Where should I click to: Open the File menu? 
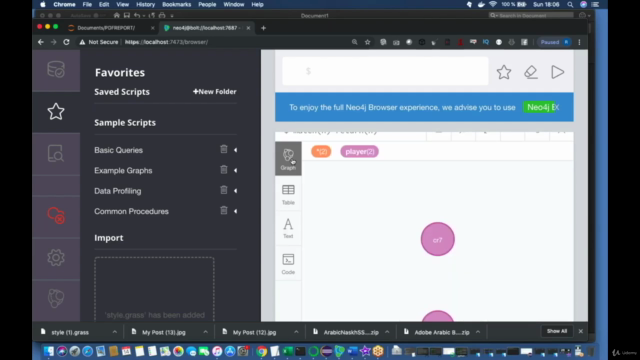pos(87,4)
